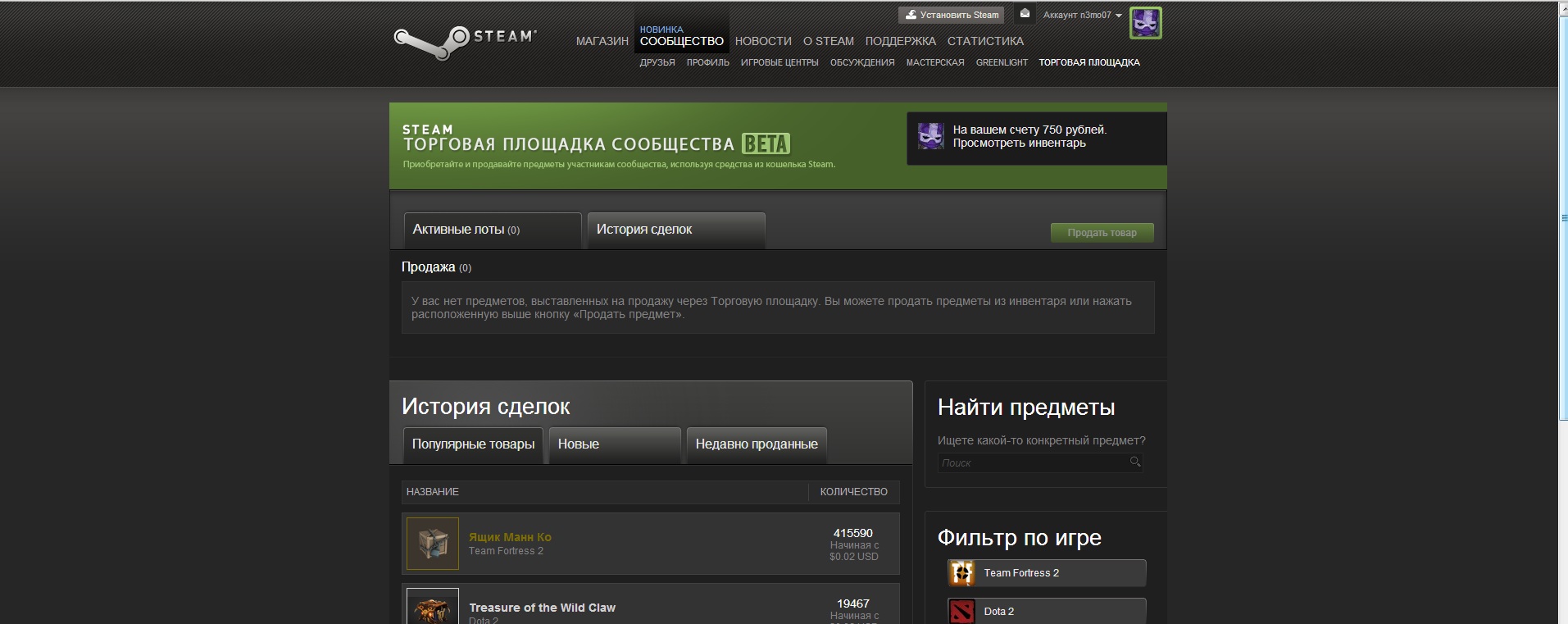Open the НОВОСТИ menu
The image size is (1568, 624).
[763, 41]
